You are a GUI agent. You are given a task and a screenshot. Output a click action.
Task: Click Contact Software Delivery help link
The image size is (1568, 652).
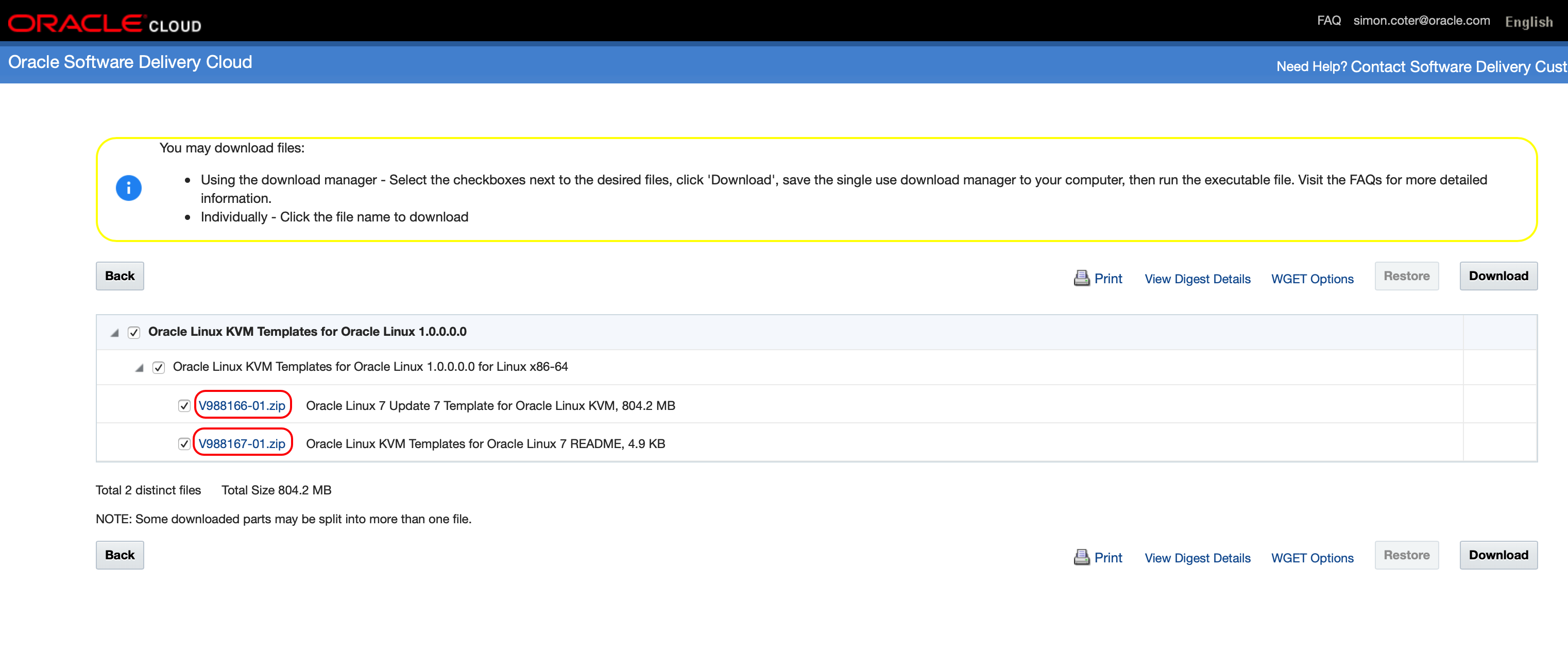(1458, 66)
